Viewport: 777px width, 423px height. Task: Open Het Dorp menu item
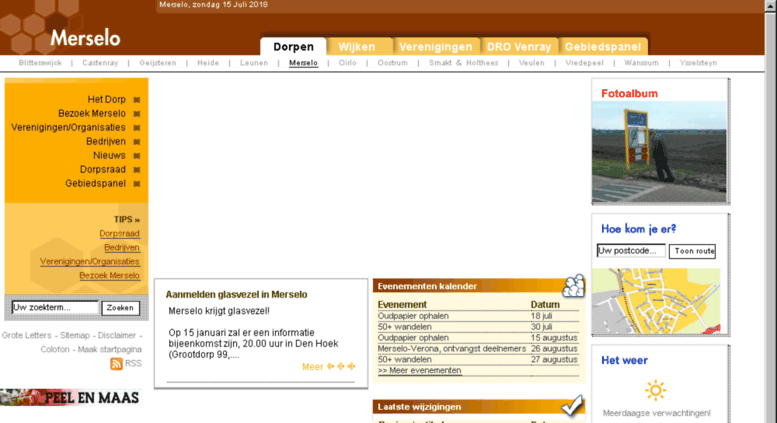[x=107, y=100]
